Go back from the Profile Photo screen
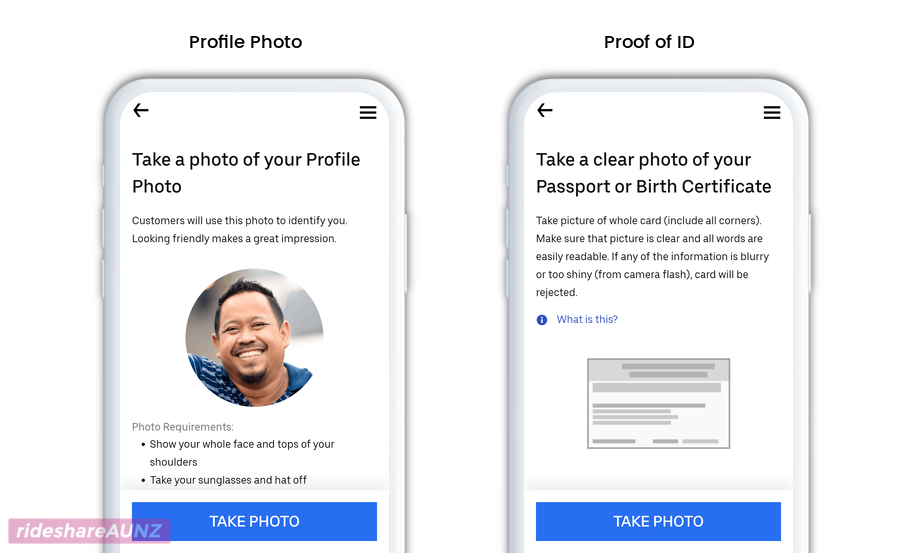 [x=141, y=110]
